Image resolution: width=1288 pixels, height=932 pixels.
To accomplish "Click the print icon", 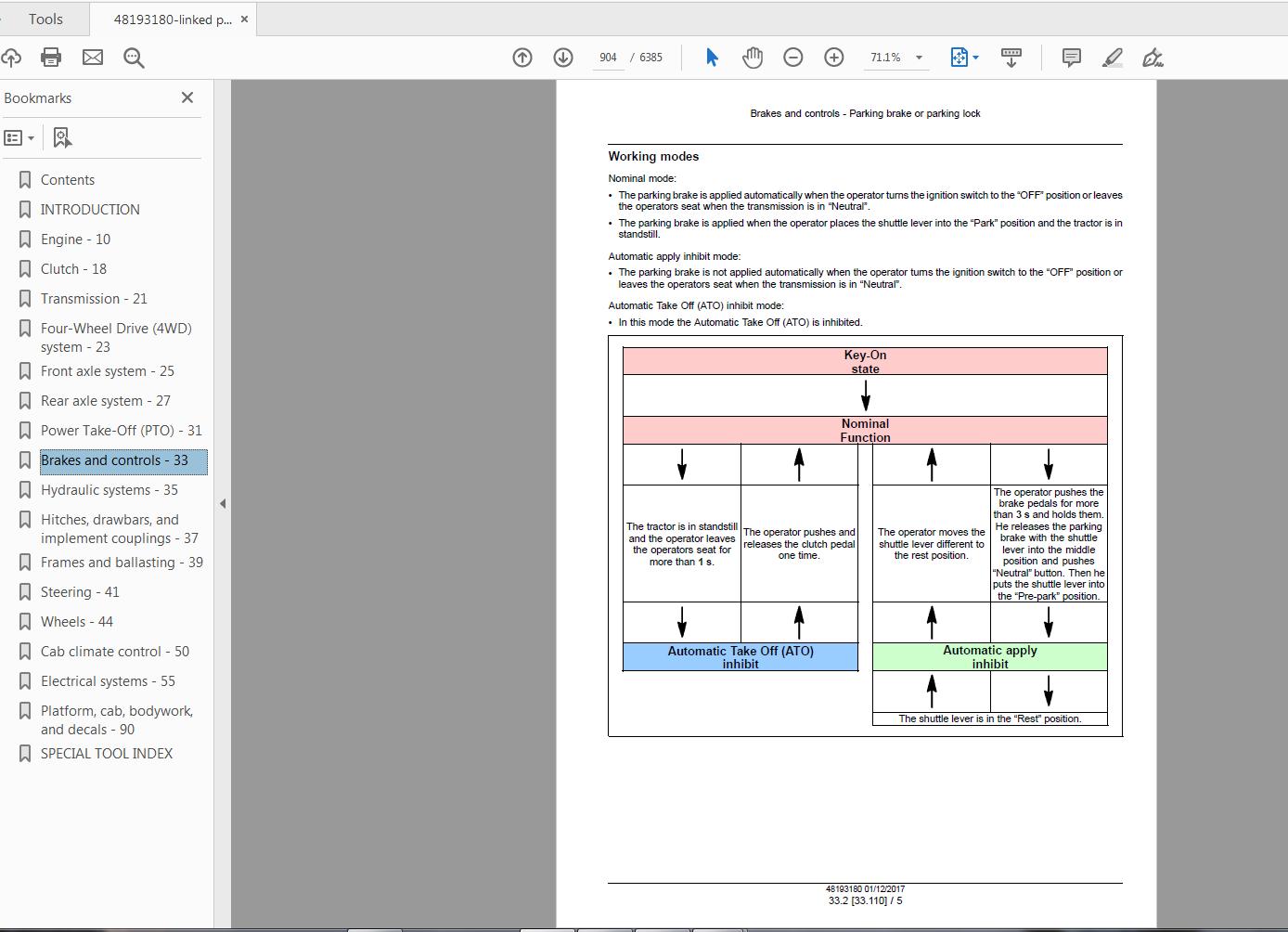I will point(51,58).
